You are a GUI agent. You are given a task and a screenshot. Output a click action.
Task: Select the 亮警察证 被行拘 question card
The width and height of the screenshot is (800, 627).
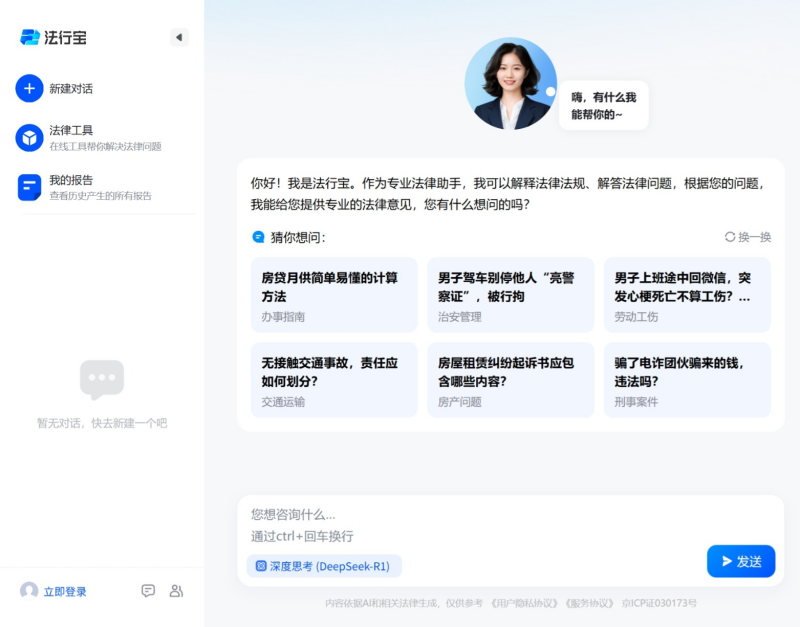pyautogui.click(x=510, y=295)
